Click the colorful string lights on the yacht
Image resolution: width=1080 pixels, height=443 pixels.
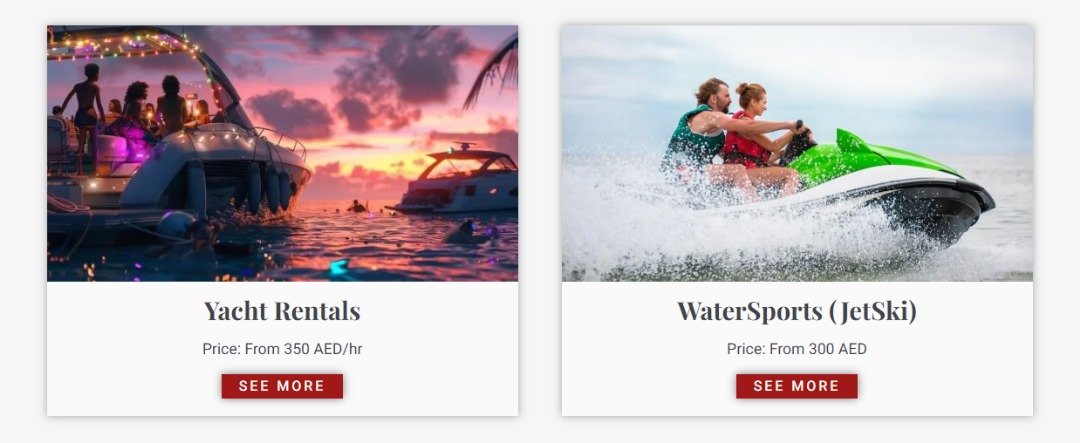pyautogui.click(x=124, y=45)
